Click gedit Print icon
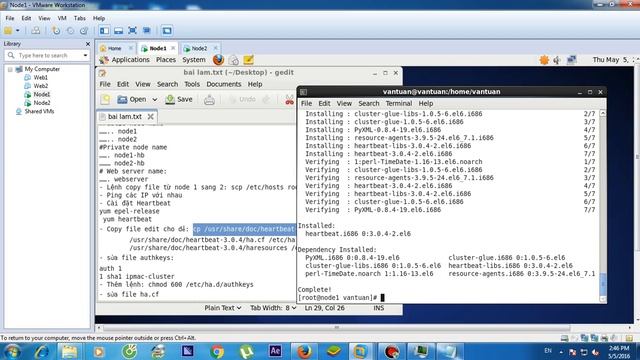Image resolution: width=640 pixels, height=360 pixels. coord(209,99)
